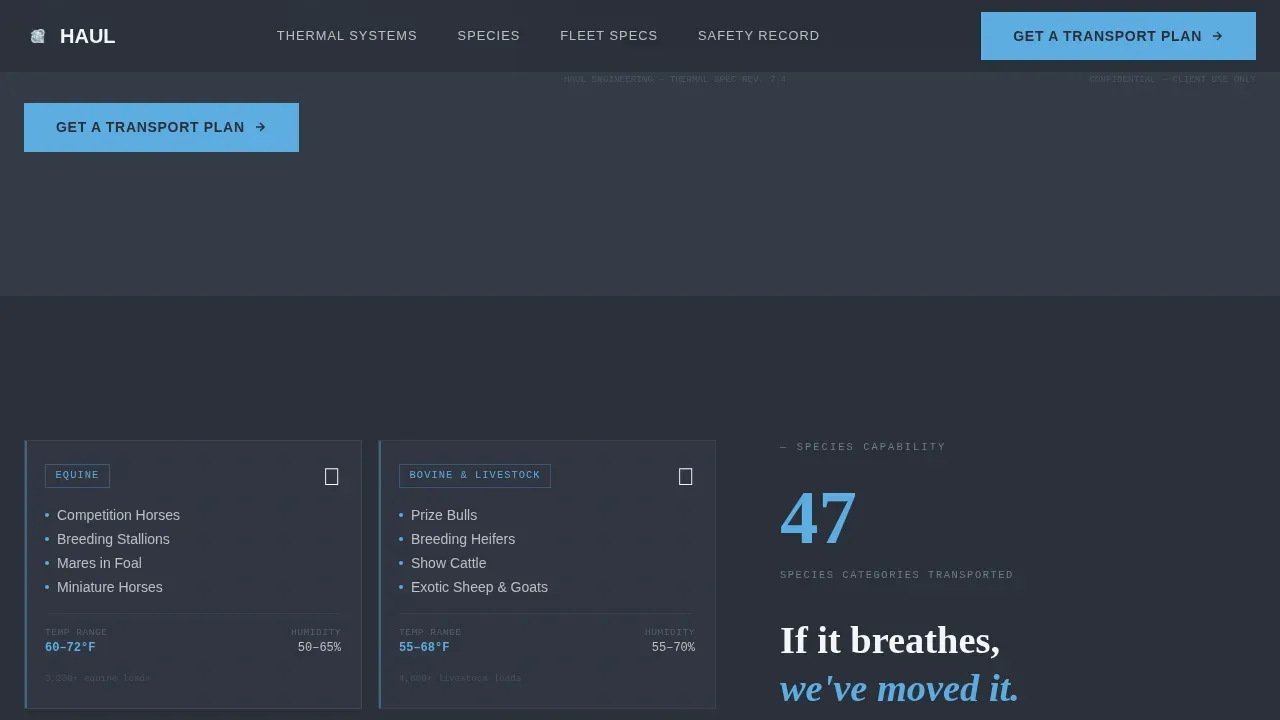Click the Bovine & Livestock card icon
This screenshot has width=1280, height=720.
686,477
